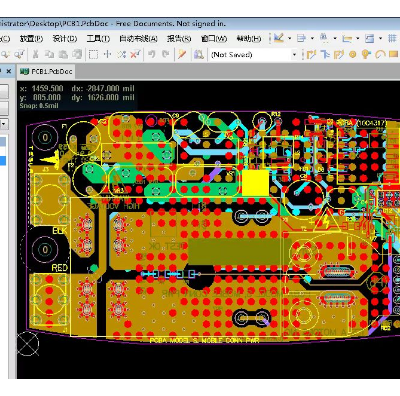Screen dimensions: 400x396
Task: Select the Place Arc tool icon
Action: click(380, 54)
